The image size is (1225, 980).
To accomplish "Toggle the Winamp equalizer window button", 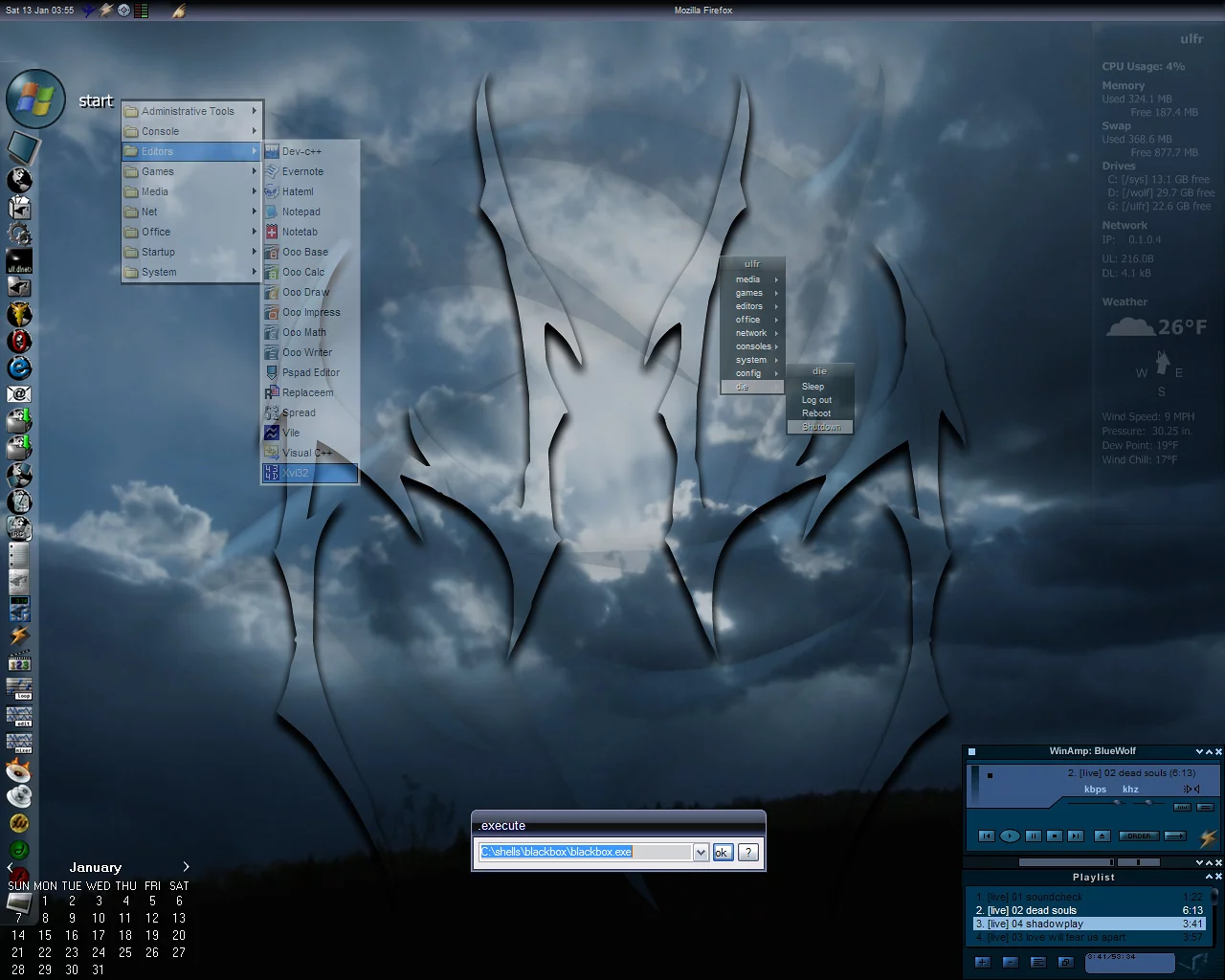I will click(x=1183, y=808).
